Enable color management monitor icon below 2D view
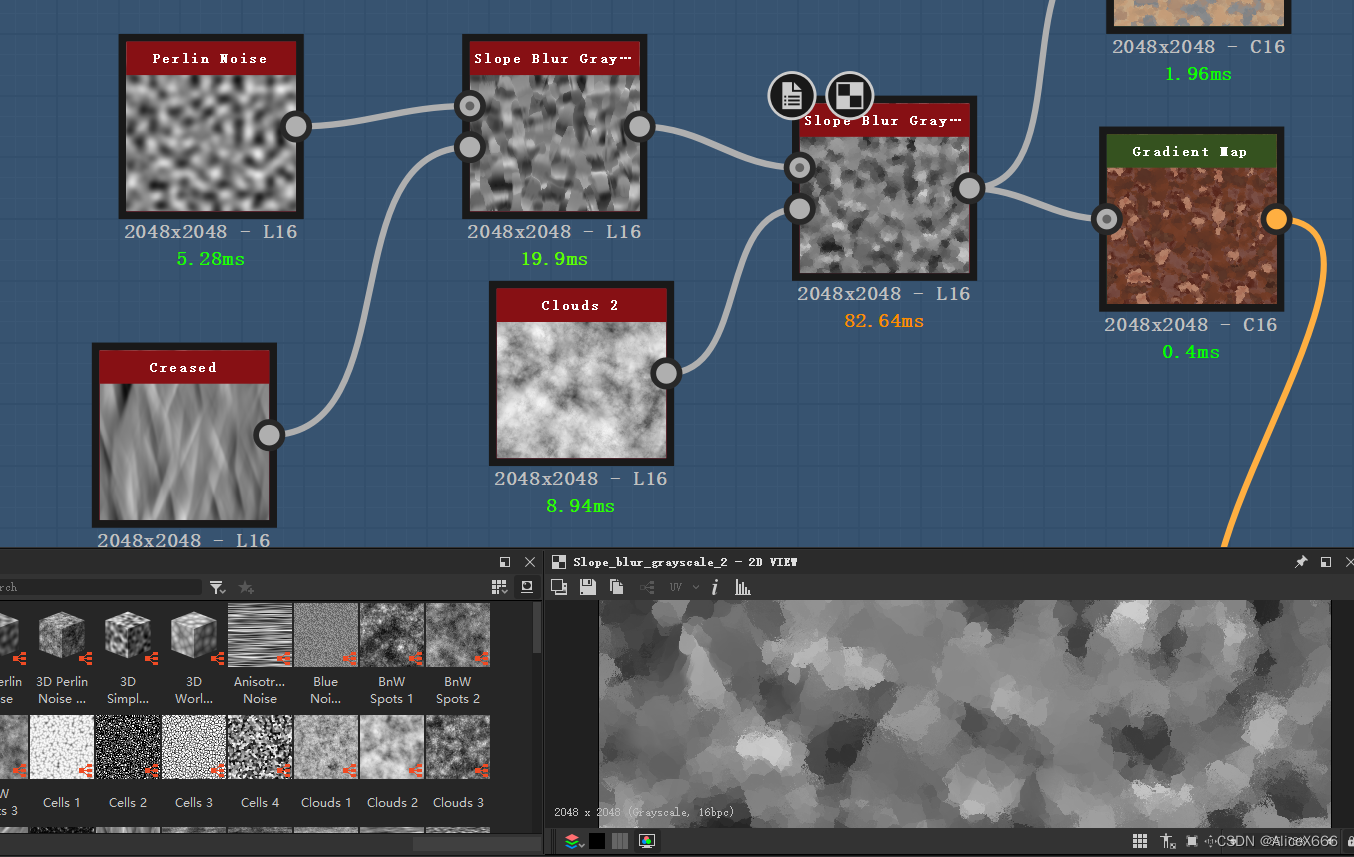This screenshot has height=857, width=1354. 647,841
